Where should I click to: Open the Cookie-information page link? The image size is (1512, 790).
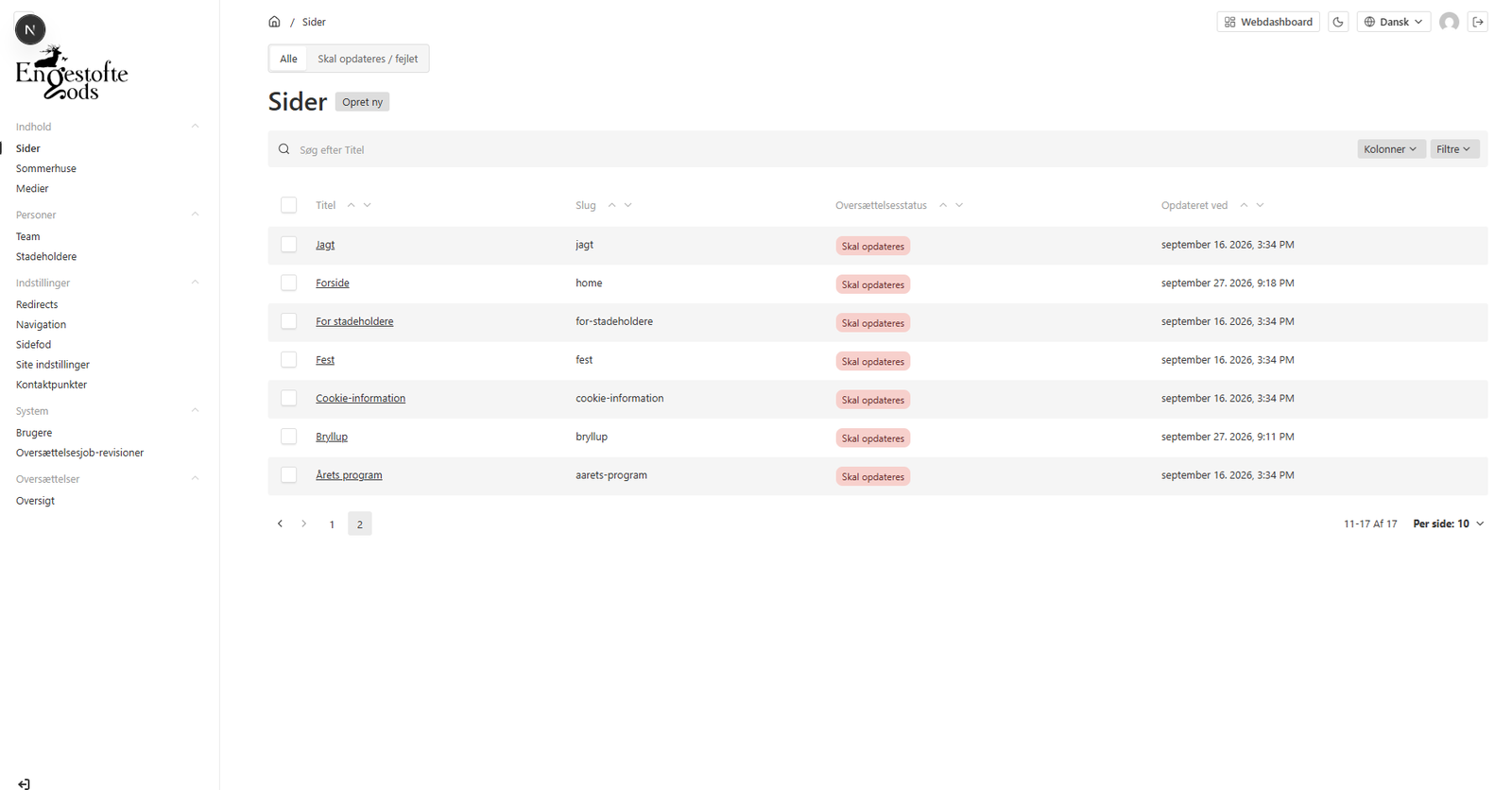[360, 398]
